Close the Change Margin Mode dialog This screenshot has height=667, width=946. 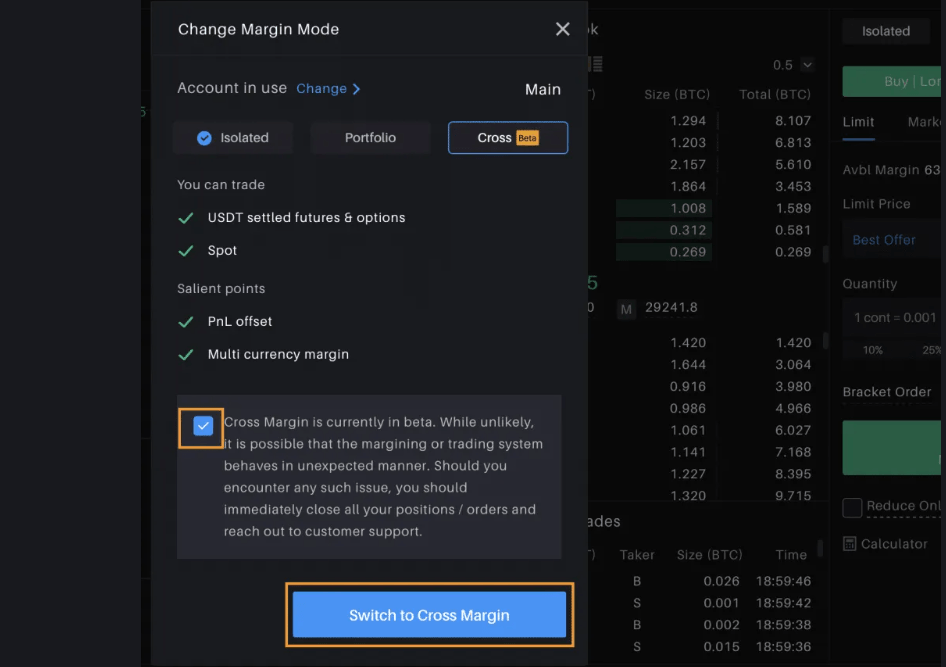[x=562, y=29]
